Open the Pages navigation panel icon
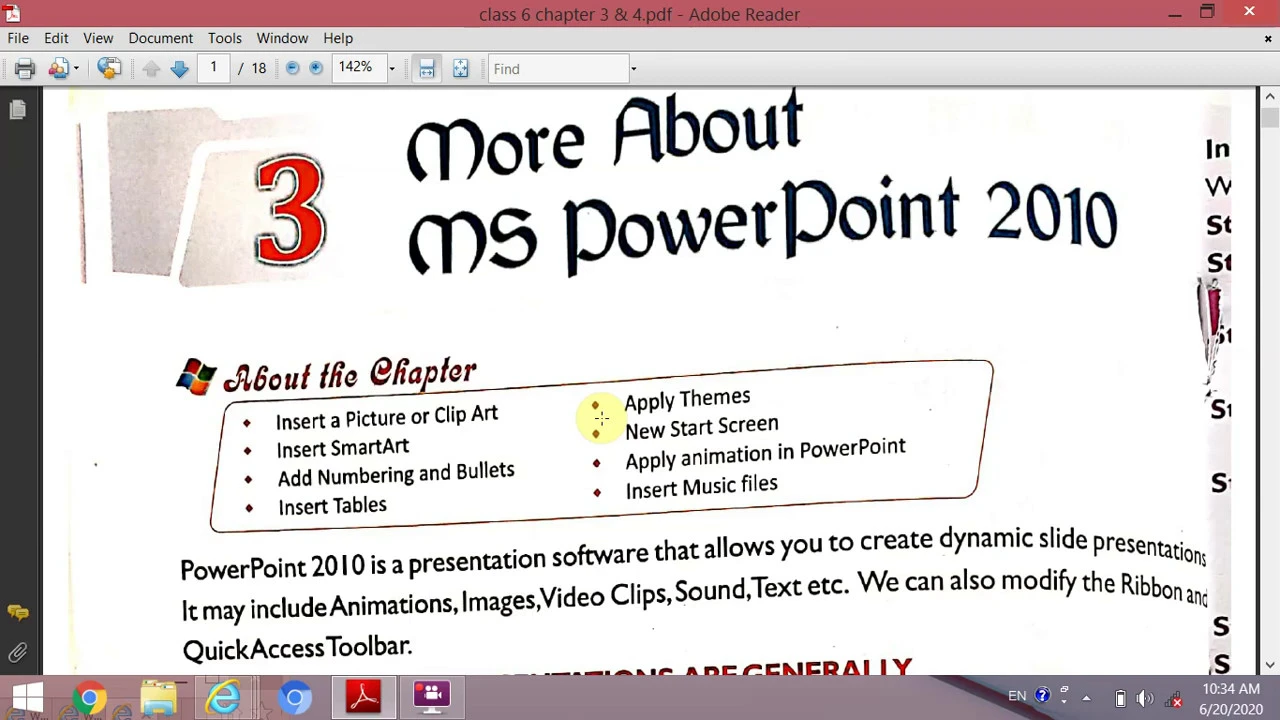This screenshot has width=1280, height=720. [x=17, y=110]
